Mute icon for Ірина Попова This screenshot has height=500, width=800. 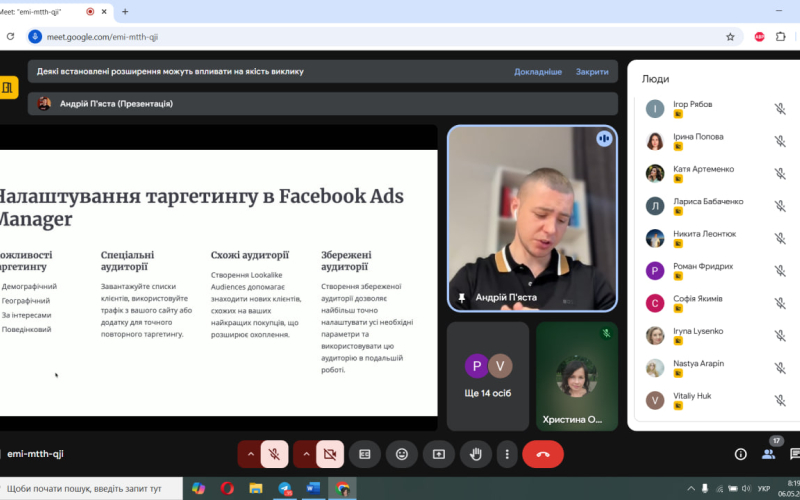pyautogui.click(x=780, y=141)
